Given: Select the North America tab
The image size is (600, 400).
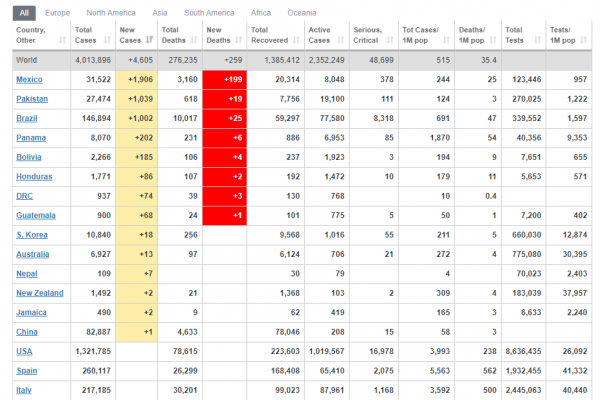Looking at the screenshot, I should (x=111, y=13).
